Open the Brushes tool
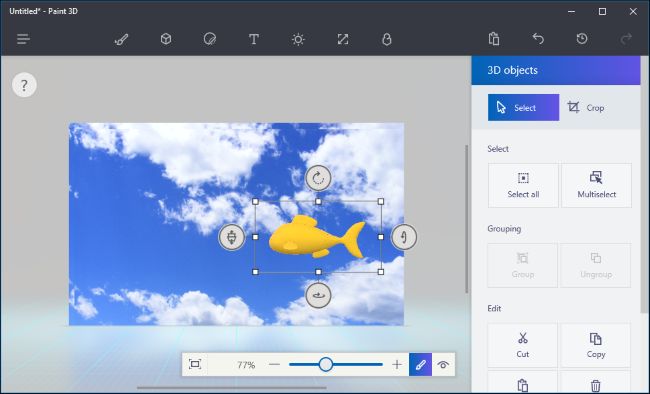The width and height of the screenshot is (650, 394). 121,39
